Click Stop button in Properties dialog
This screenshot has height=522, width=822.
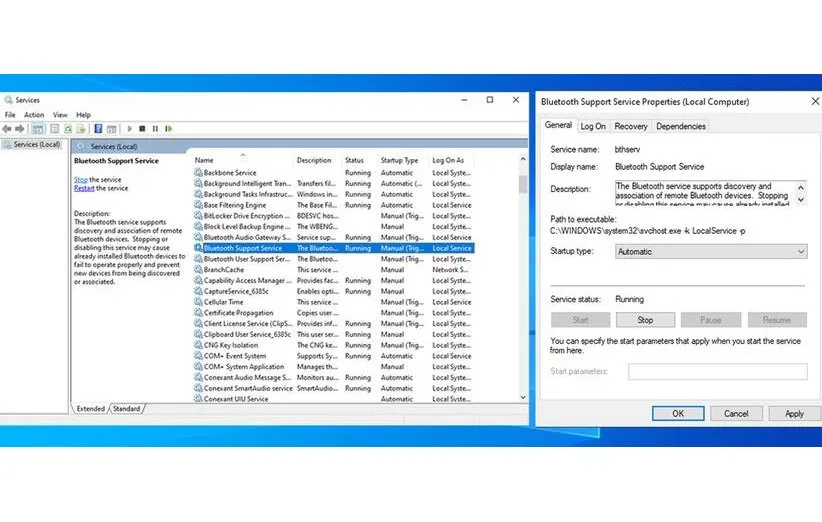645,320
